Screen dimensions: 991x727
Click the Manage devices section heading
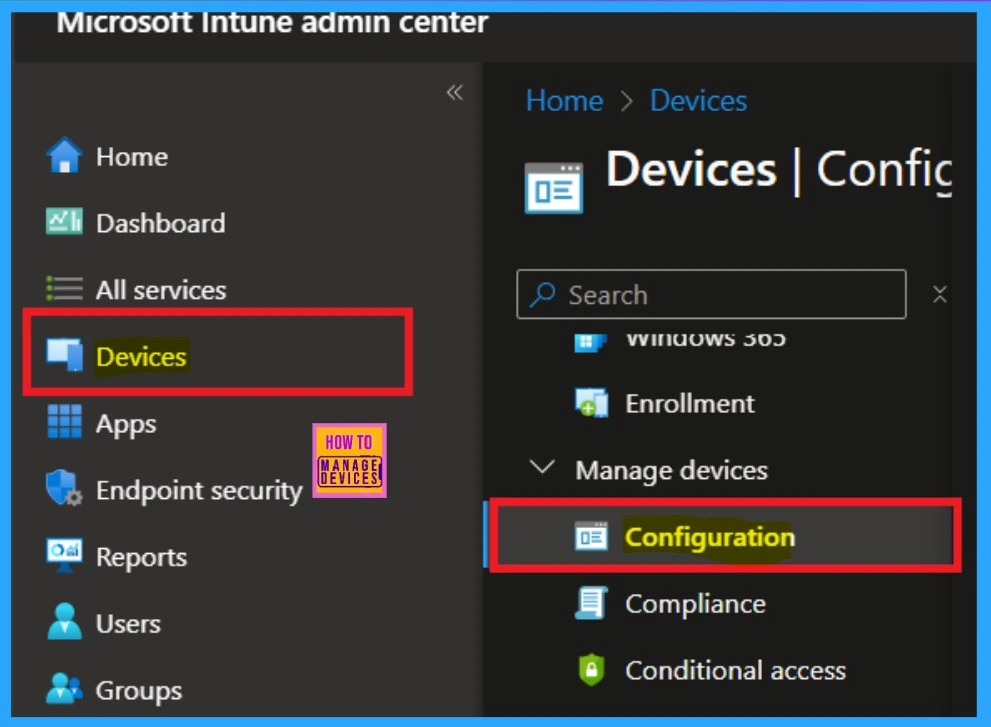click(671, 470)
